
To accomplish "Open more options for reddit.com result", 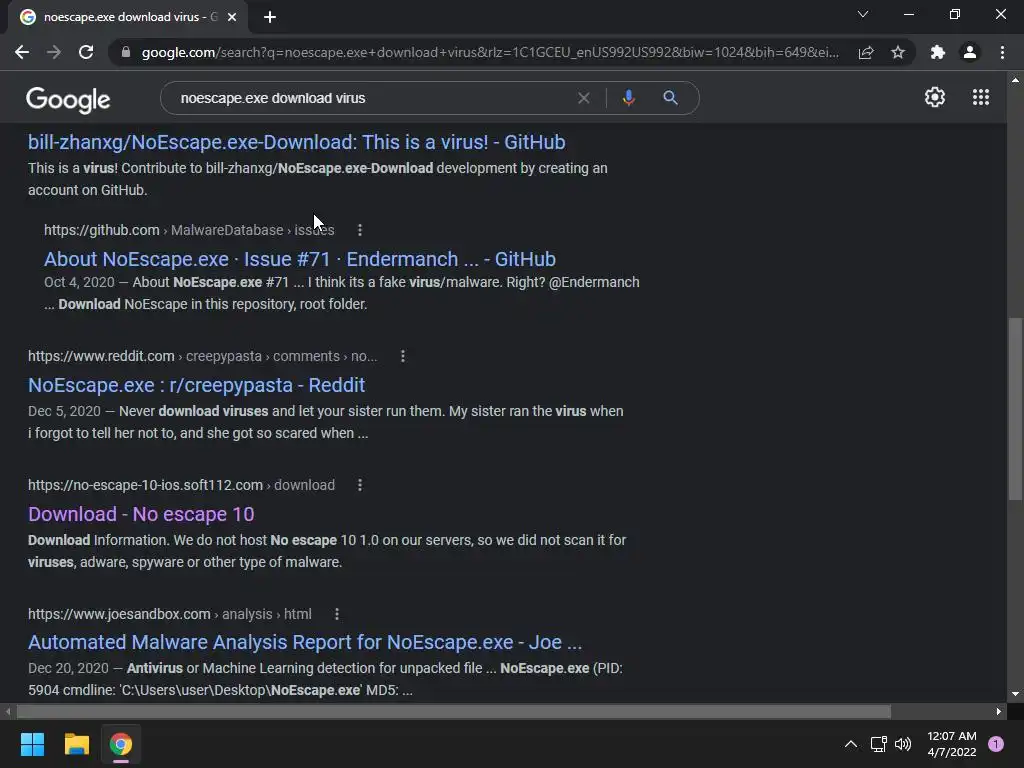I will click(403, 356).
